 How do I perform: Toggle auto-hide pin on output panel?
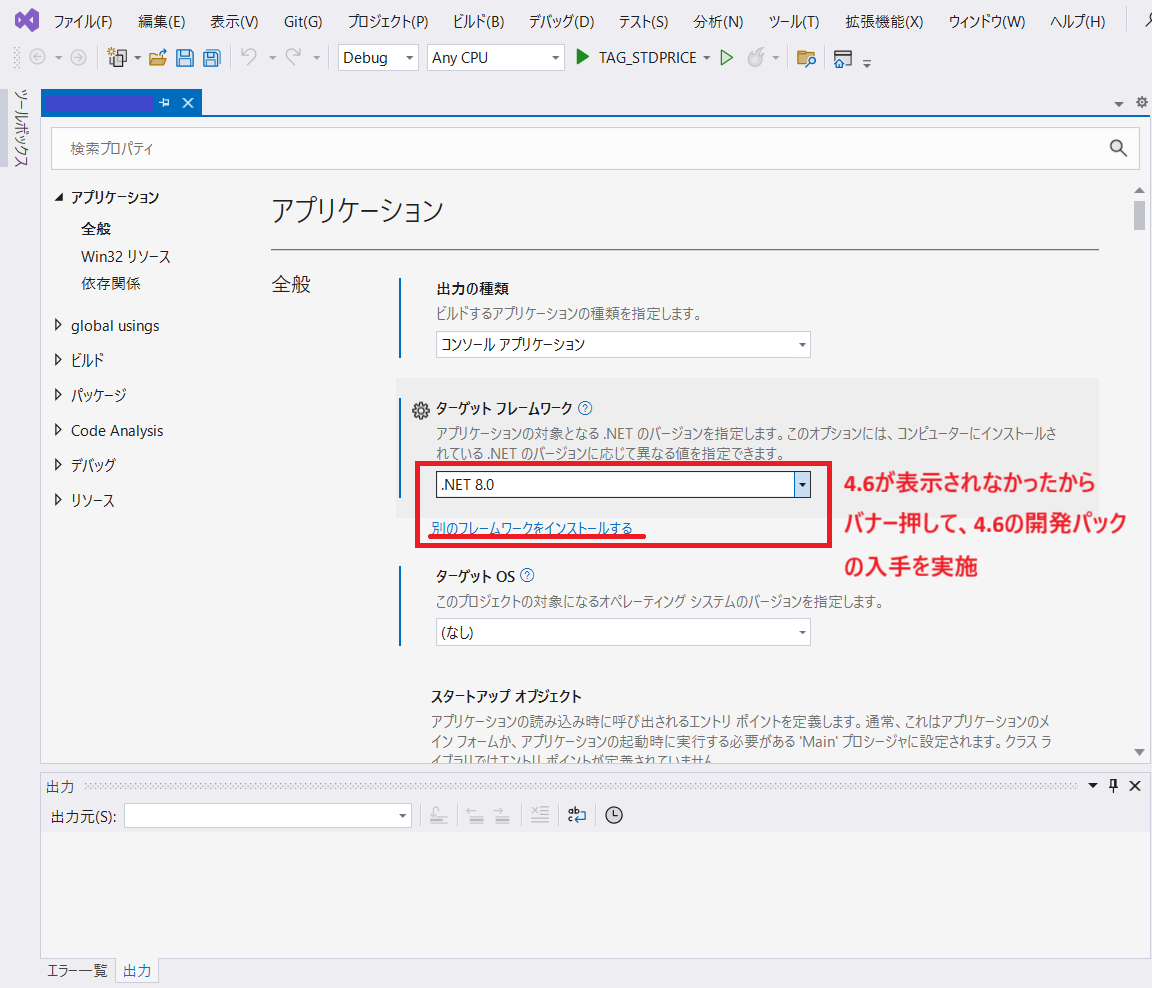[1114, 786]
